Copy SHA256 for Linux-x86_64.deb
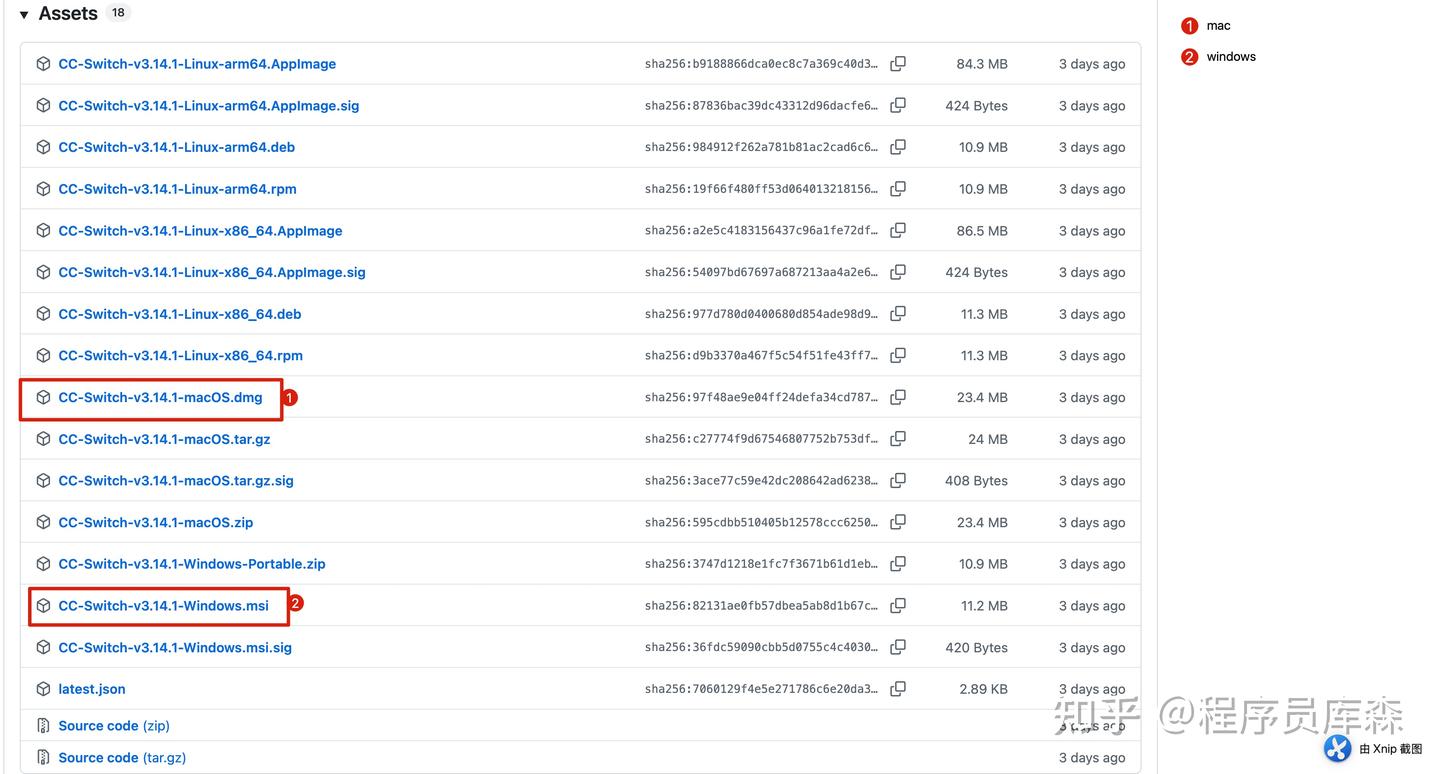 (898, 314)
